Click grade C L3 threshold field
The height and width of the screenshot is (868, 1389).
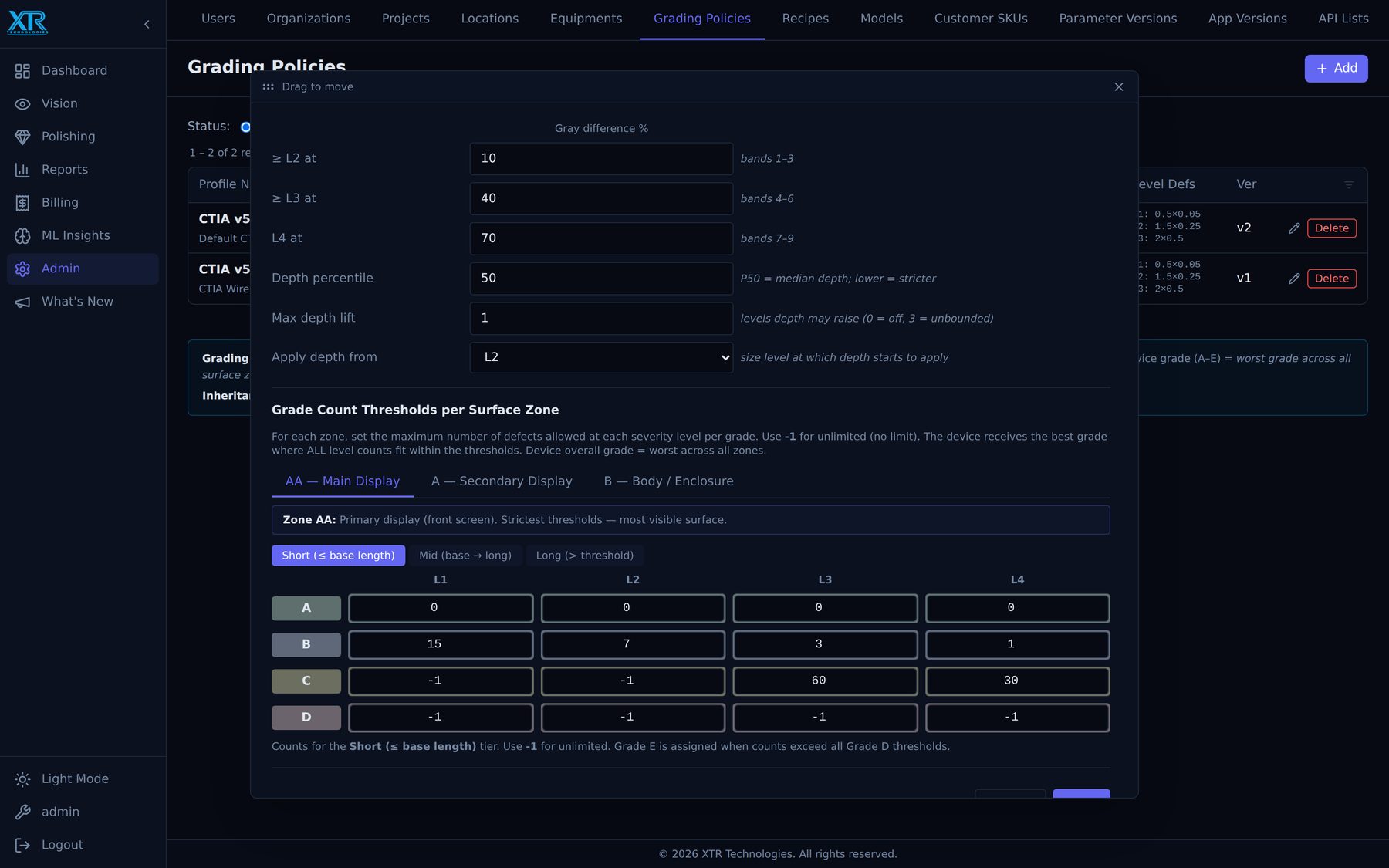pos(825,681)
